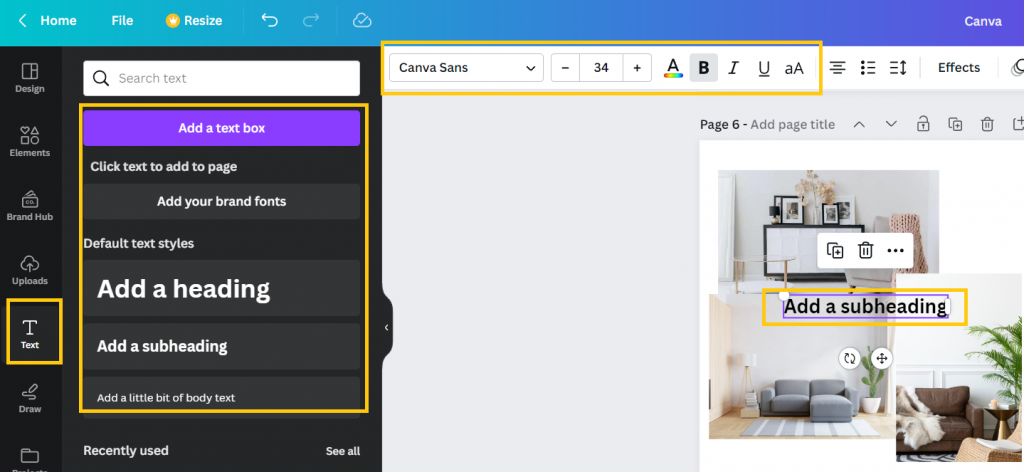Select the Text sidebar tab
The image size is (1024, 472).
coord(30,333)
